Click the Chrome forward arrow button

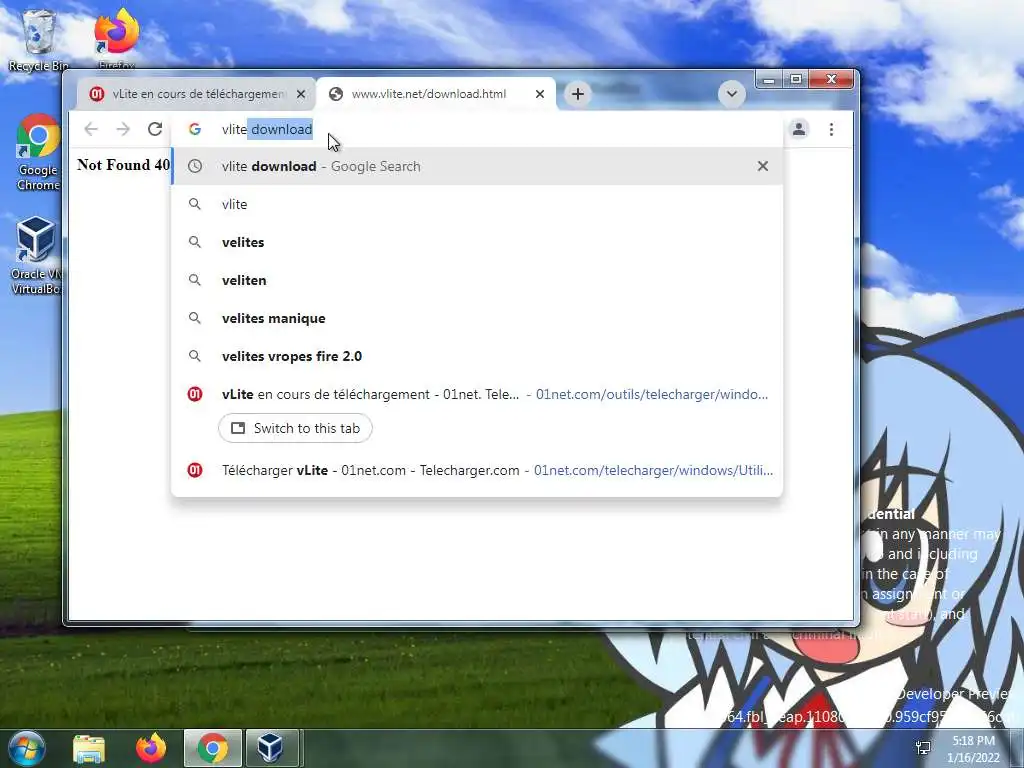123,129
